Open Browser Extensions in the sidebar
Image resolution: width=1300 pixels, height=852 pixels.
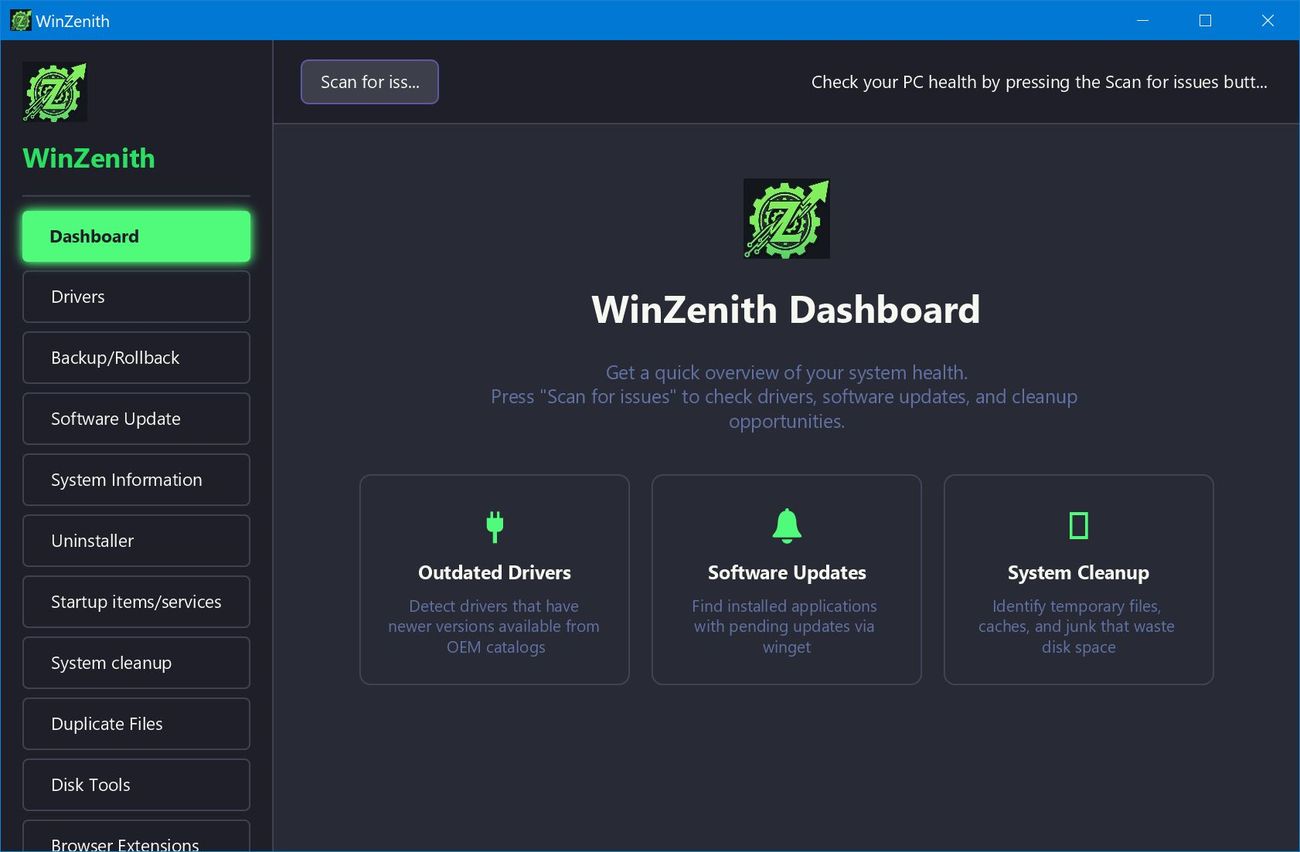[136, 838]
